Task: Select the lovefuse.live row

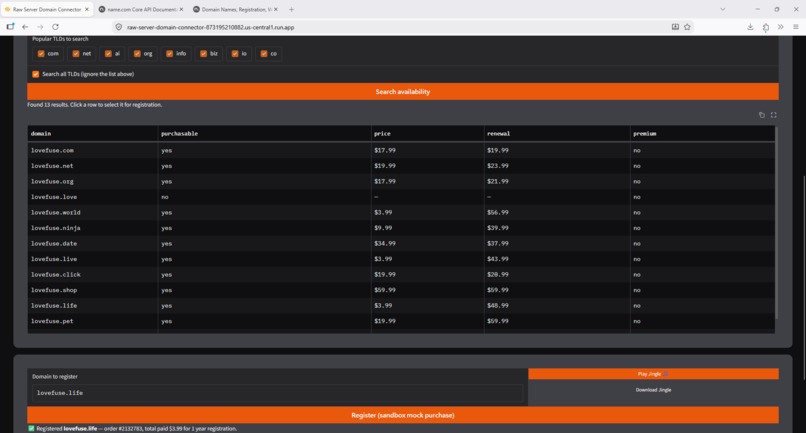Action: click(401, 259)
